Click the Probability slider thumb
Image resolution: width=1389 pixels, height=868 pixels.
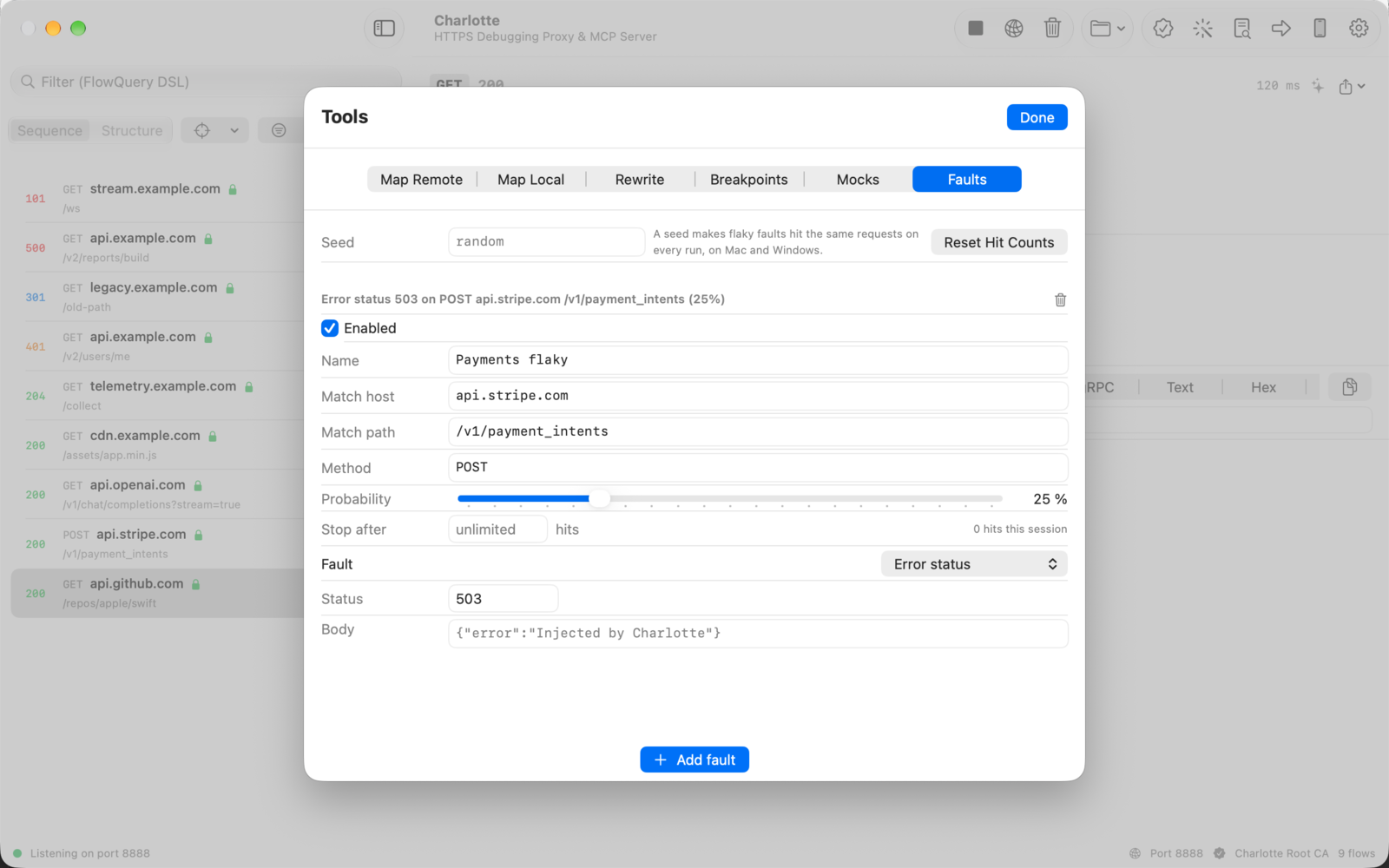[x=598, y=499]
